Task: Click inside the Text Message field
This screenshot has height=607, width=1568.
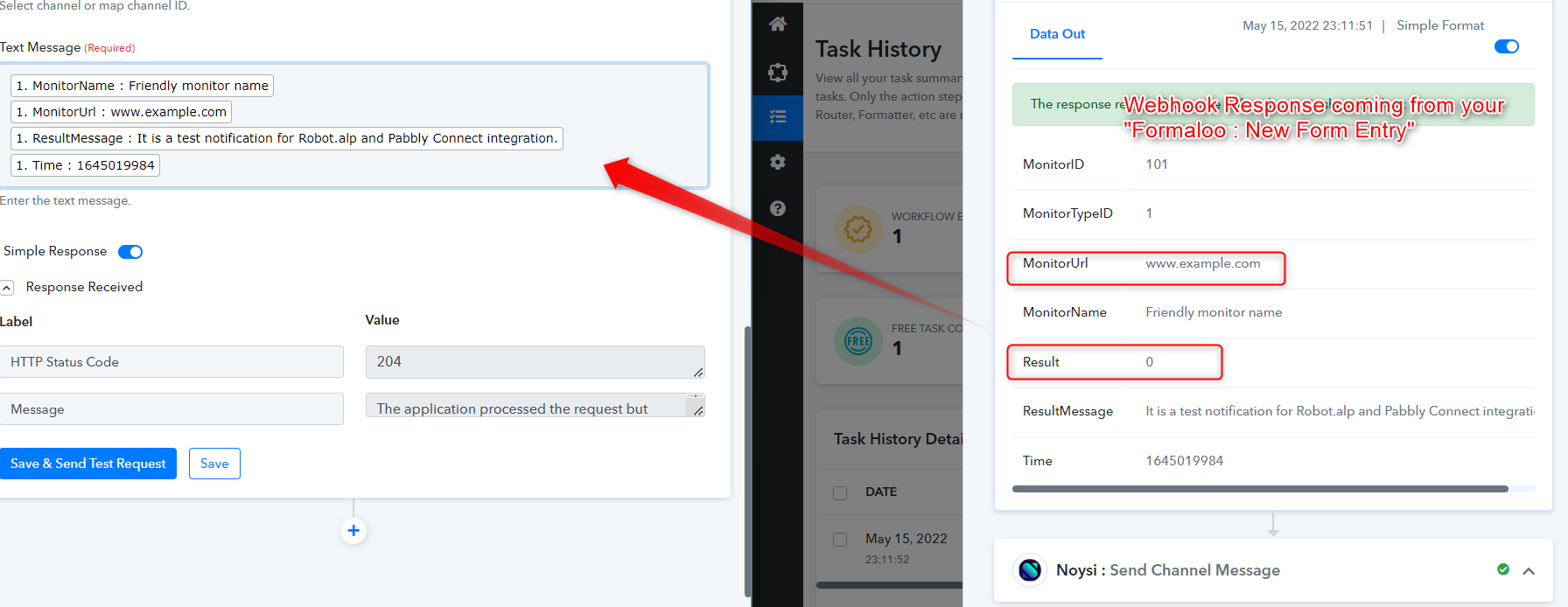Action: (353, 126)
